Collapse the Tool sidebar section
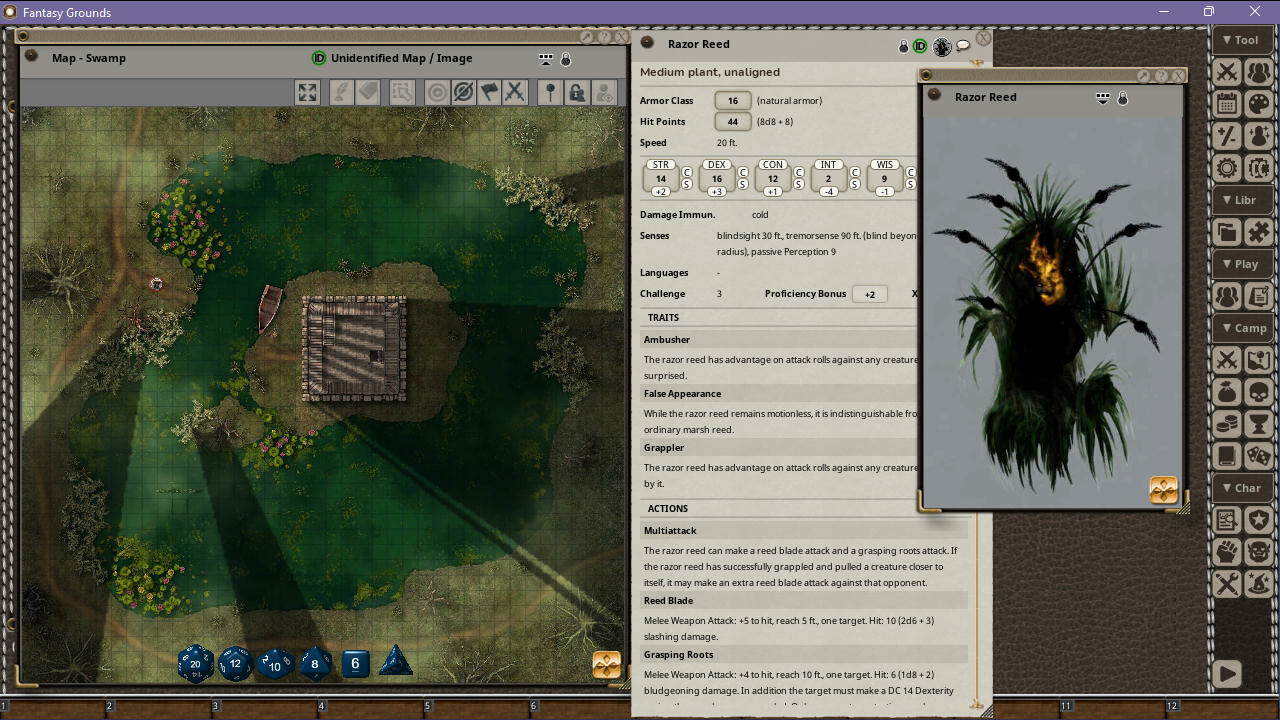This screenshot has width=1280, height=720. tap(1242, 40)
